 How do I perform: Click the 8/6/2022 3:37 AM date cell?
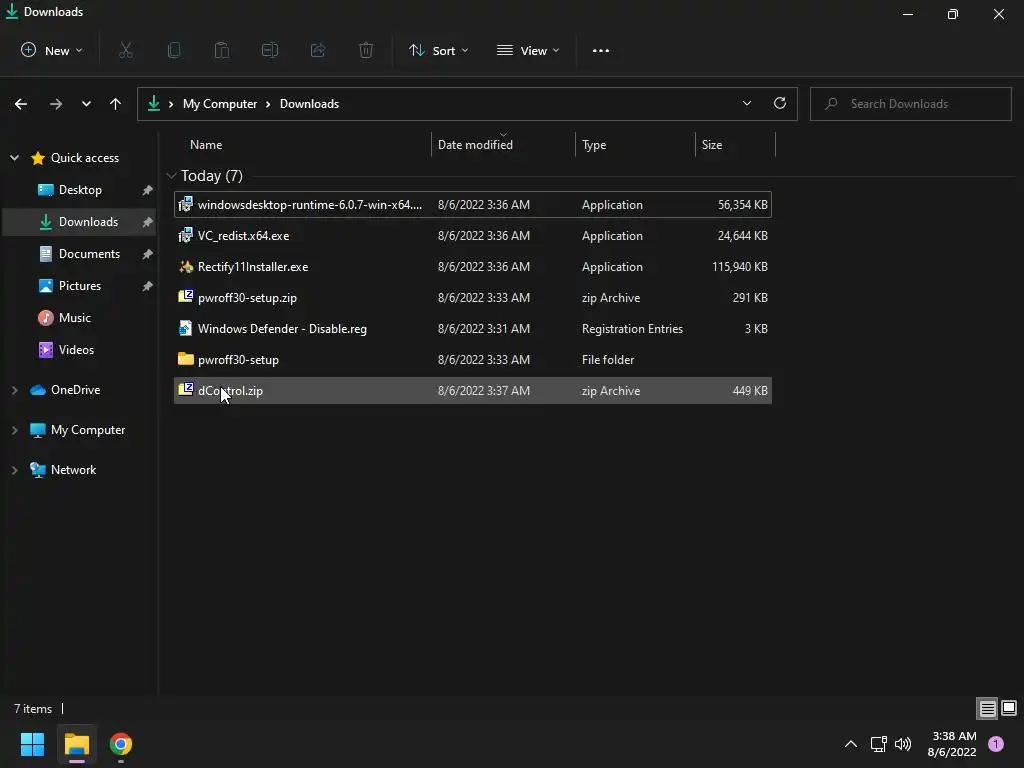(x=484, y=391)
